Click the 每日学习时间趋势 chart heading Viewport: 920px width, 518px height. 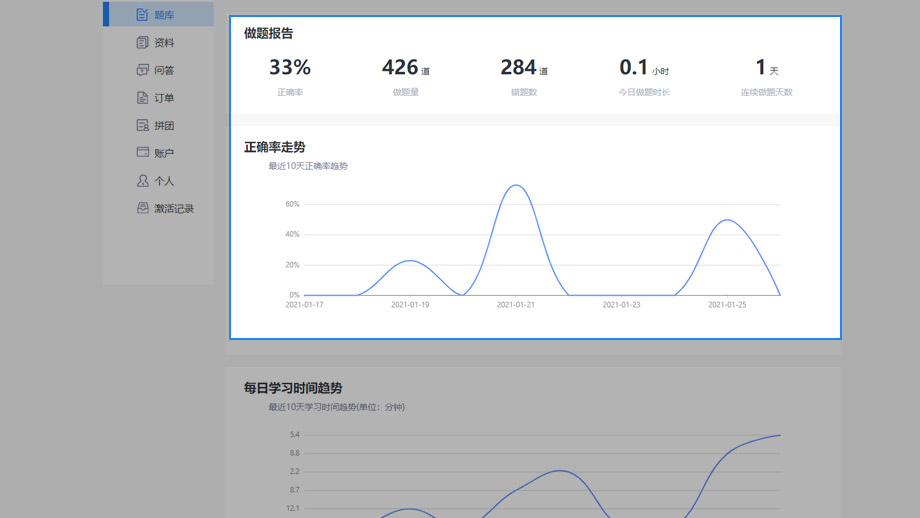[x=293, y=388]
